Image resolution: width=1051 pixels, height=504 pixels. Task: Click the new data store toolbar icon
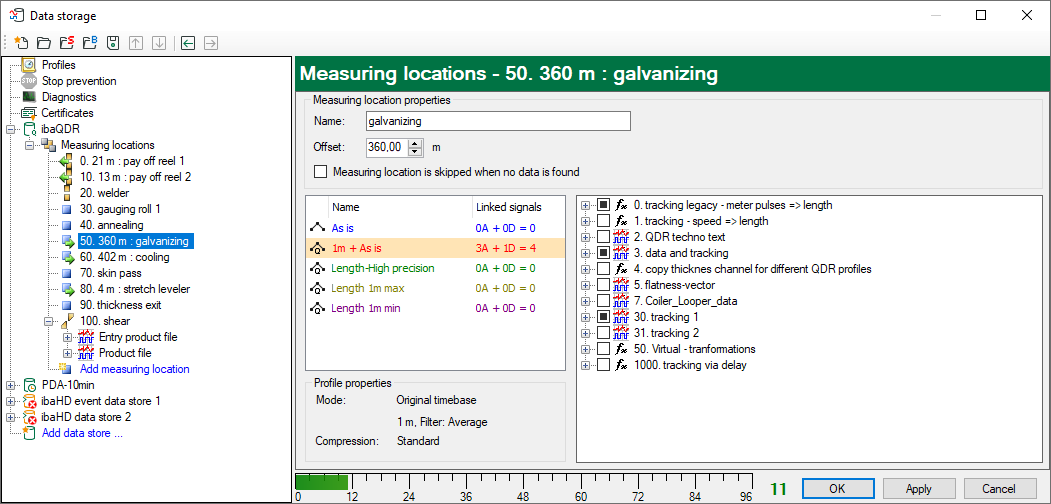point(21,44)
